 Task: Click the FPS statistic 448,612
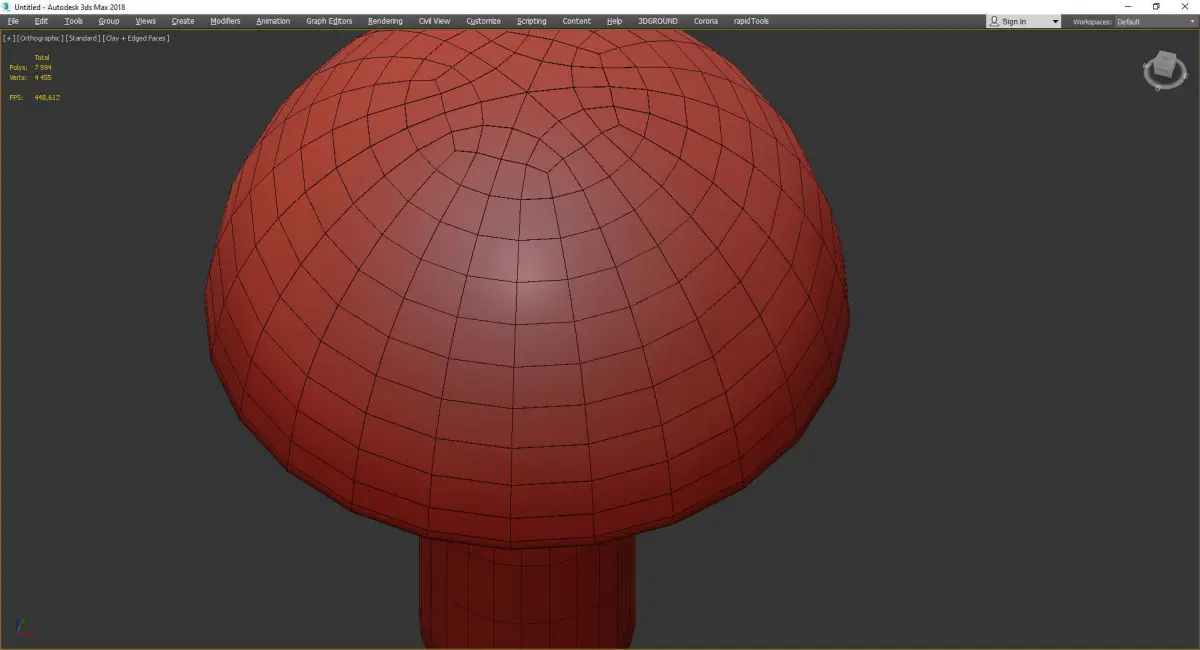[x=47, y=97]
